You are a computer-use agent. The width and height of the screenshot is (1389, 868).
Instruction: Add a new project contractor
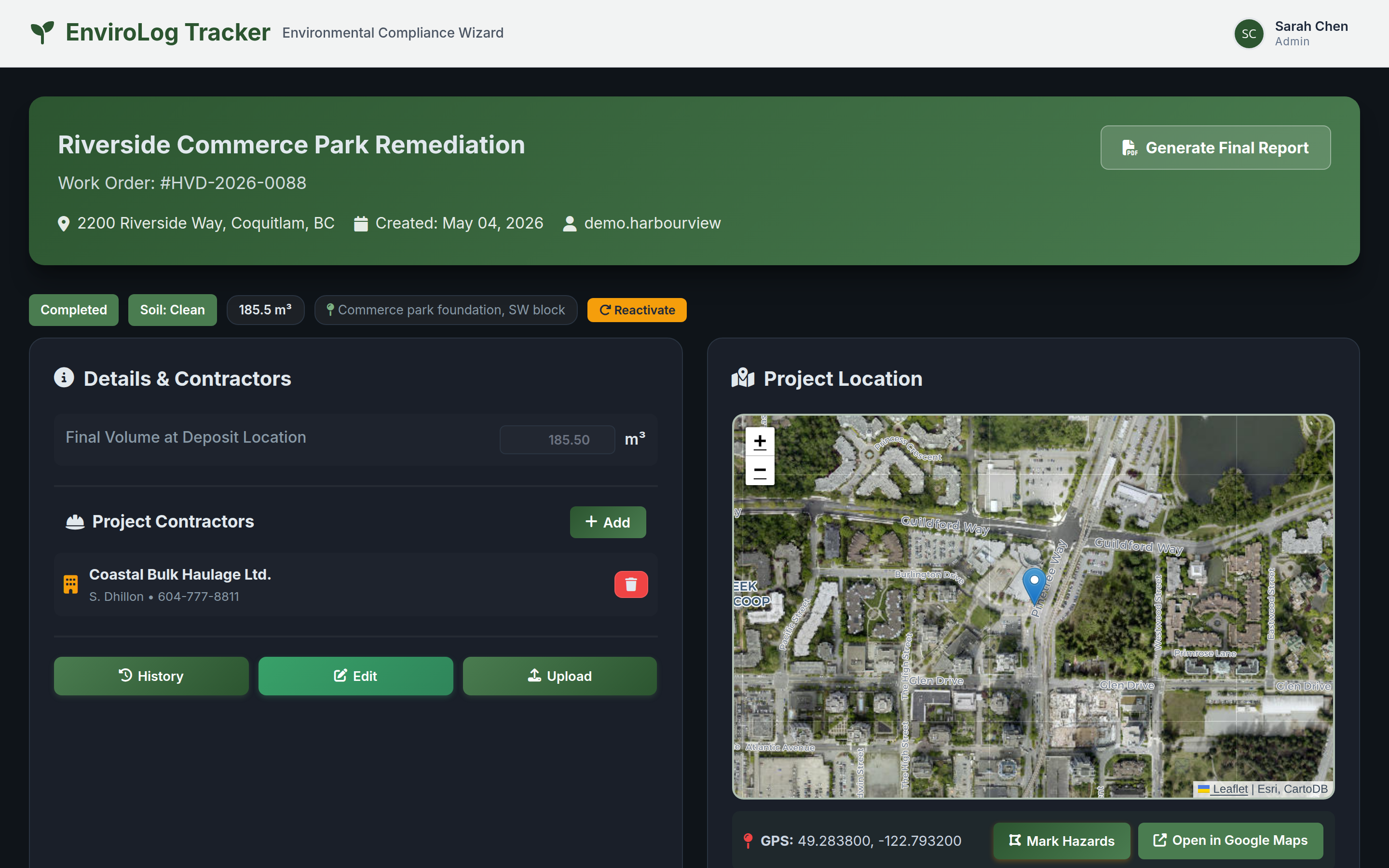607,522
